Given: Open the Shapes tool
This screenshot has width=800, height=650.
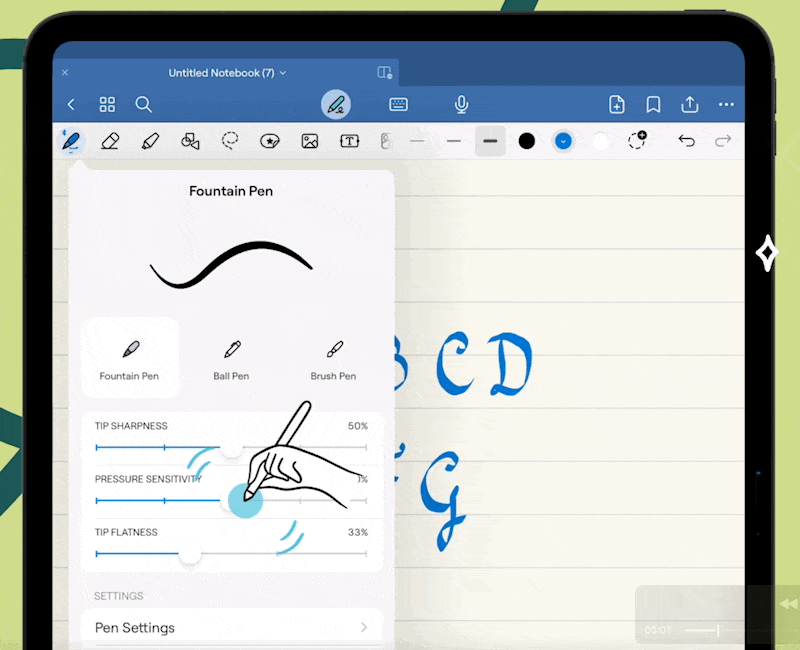Looking at the screenshot, I should tap(190, 141).
